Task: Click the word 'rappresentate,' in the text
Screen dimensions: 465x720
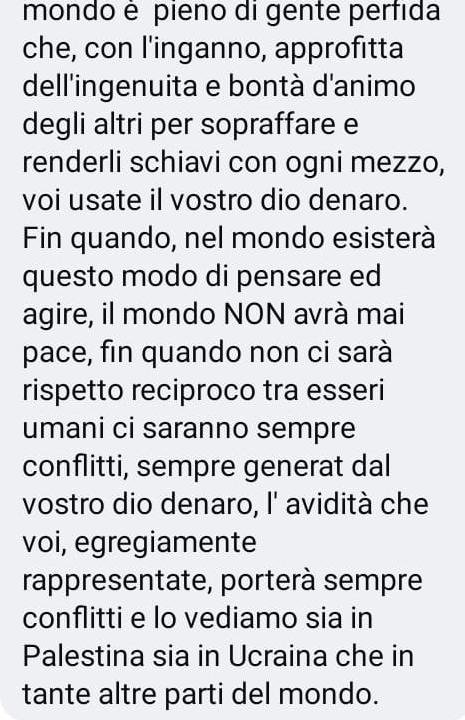Action: click(x=118, y=580)
